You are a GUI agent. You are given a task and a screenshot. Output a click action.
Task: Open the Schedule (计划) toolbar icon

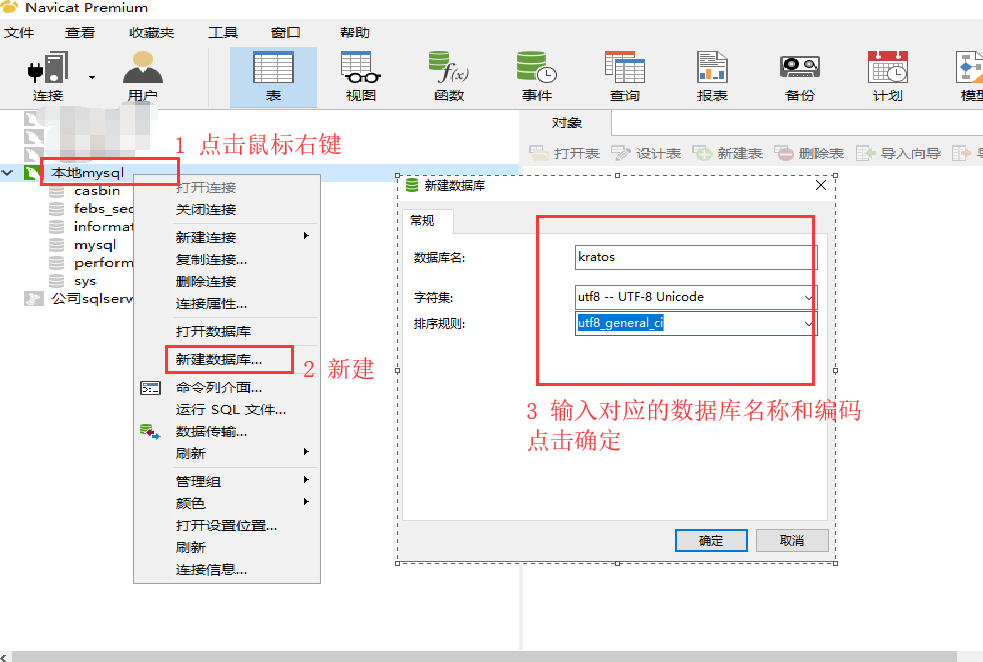click(888, 77)
